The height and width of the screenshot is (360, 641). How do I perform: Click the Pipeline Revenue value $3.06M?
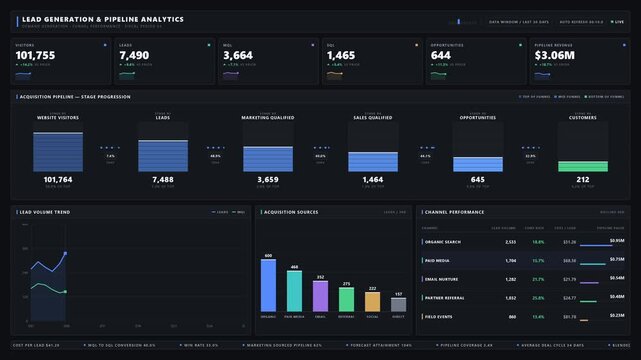[555, 55]
